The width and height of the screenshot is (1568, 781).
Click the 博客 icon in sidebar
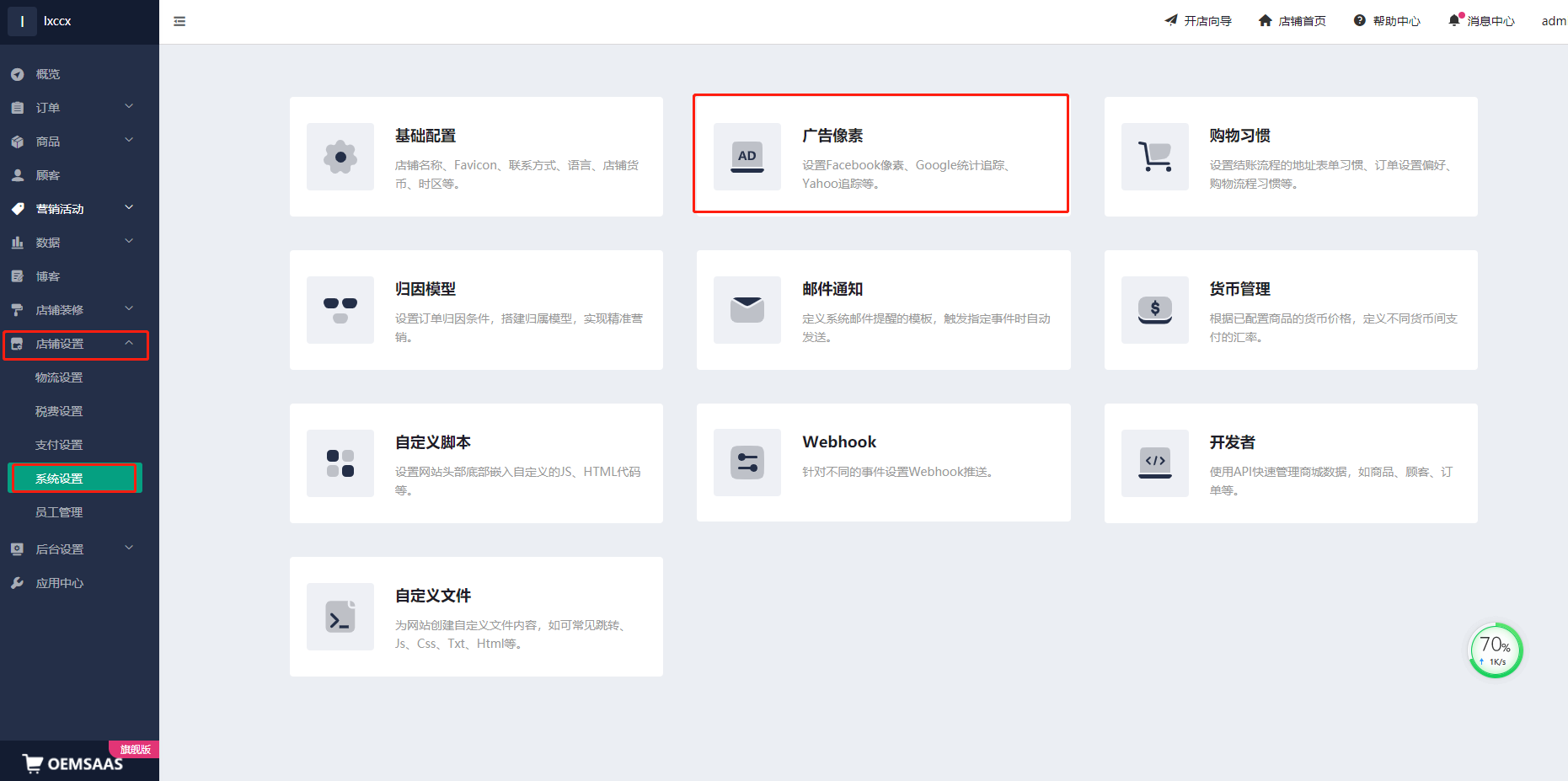[x=17, y=276]
